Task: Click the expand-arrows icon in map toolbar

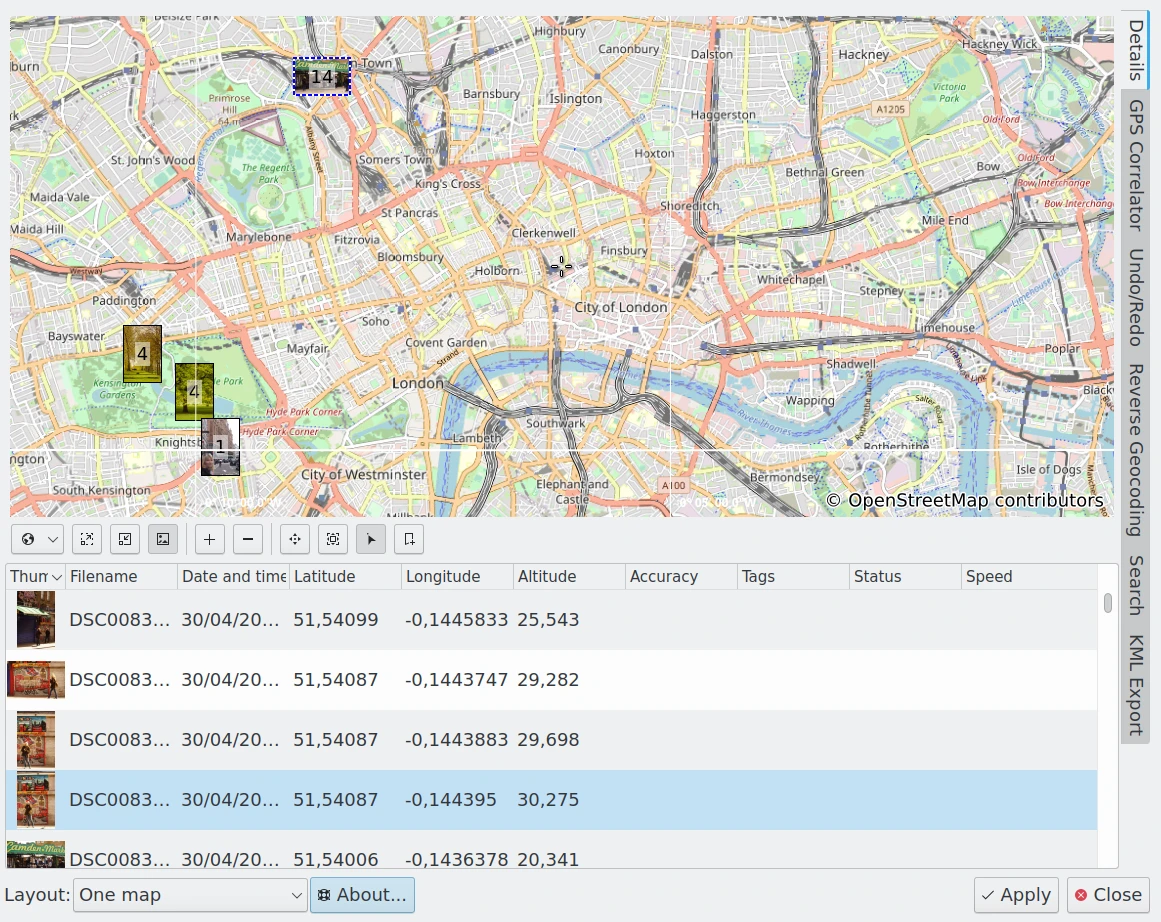Action: coord(87,540)
